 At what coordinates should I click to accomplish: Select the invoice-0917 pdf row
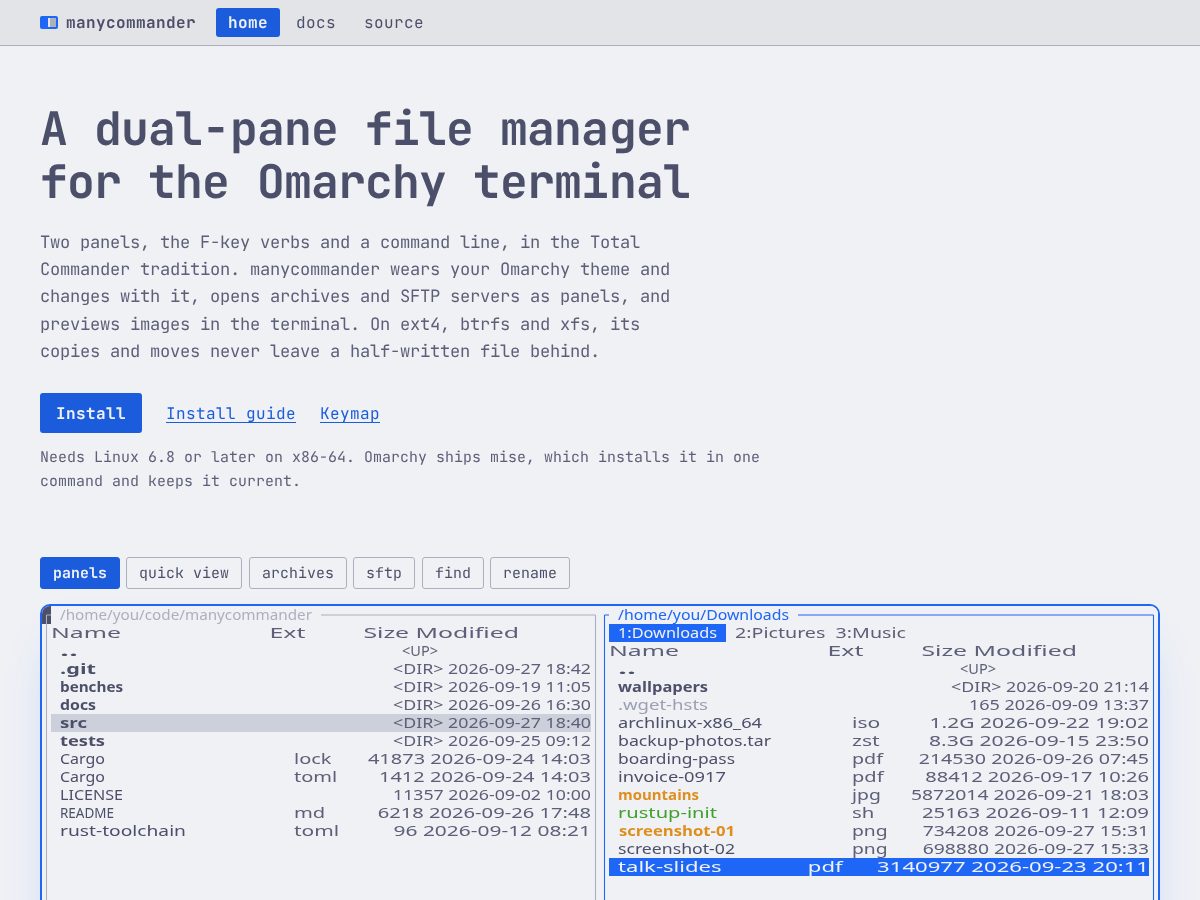(x=879, y=777)
